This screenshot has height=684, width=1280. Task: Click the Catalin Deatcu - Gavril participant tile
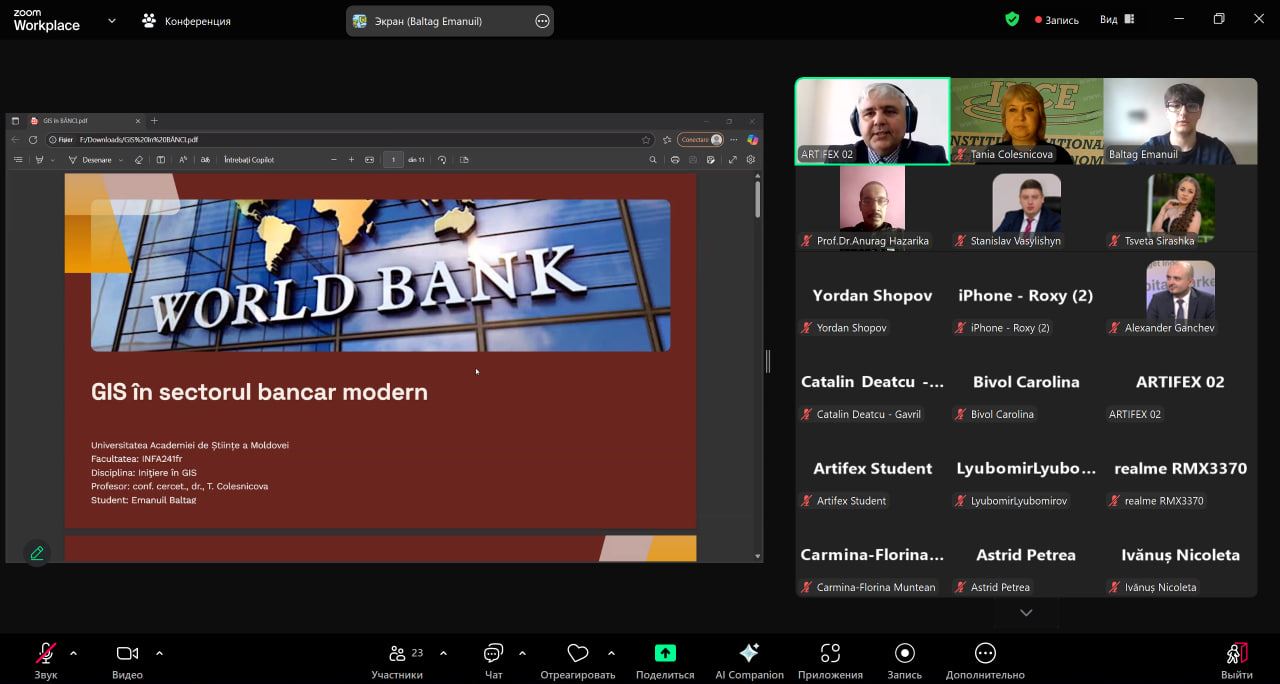[872, 381]
